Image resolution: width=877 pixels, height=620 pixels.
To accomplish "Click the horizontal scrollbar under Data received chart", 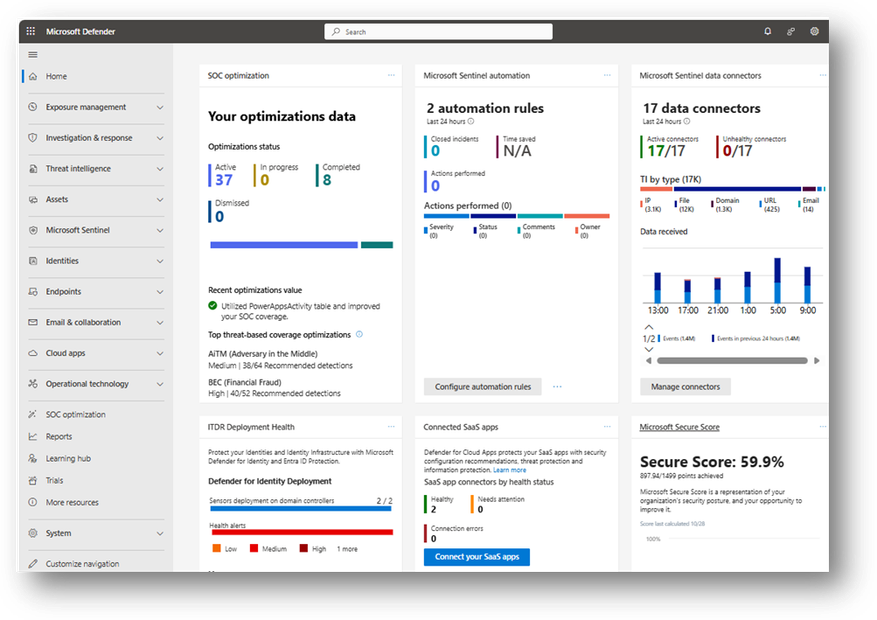I will coord(732,361).
